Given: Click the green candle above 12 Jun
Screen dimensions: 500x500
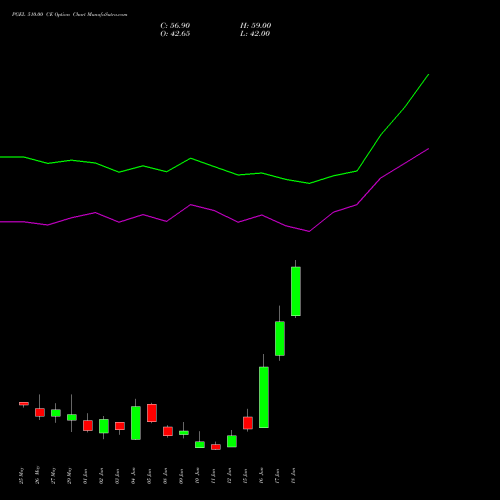Looking at the screenshot, I should 232,441.
